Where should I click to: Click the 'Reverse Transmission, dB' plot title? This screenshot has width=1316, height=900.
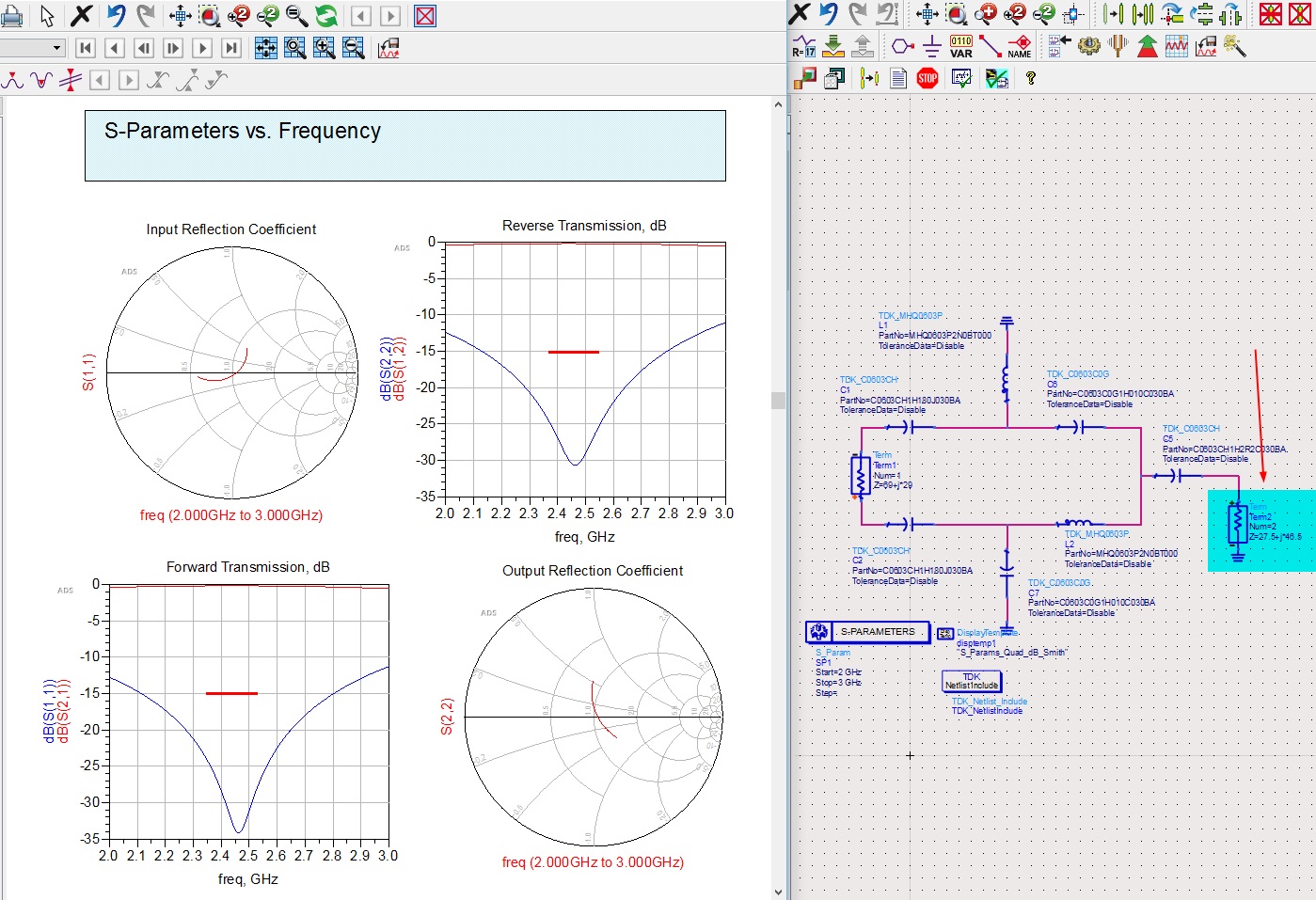pyautogui.click(x=584, y=226)
